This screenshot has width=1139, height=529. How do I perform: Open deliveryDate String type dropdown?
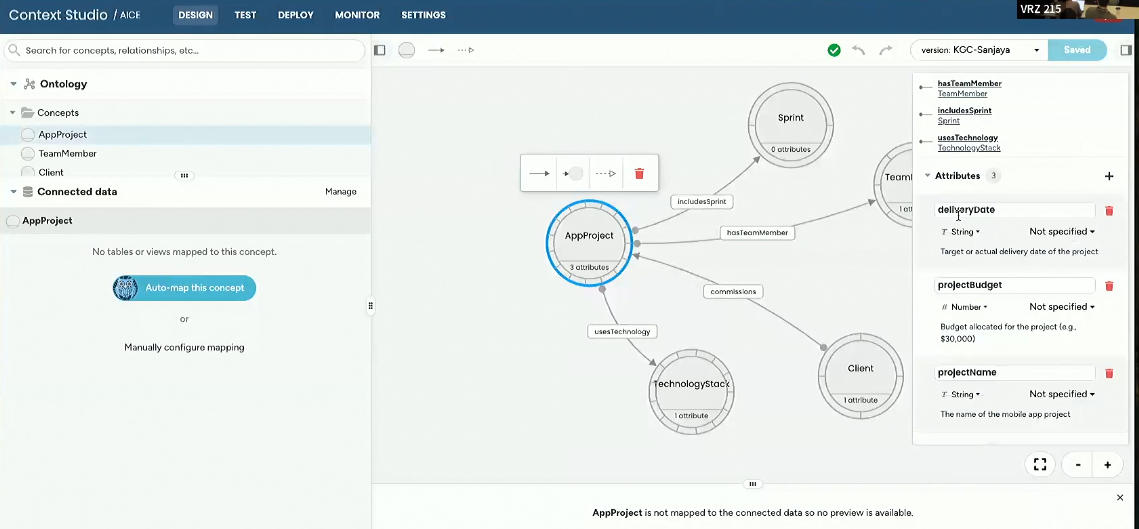pos(960,232)
